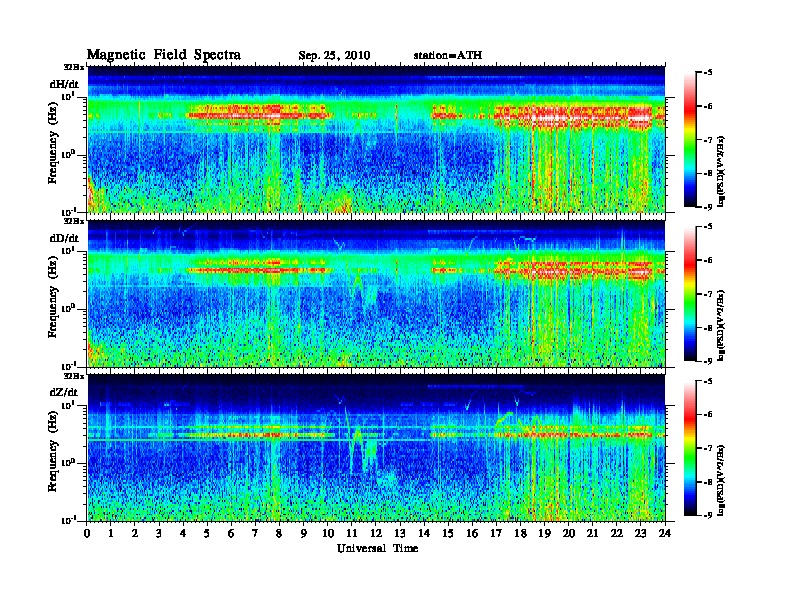Click the '32Hz' label atop dD/dt panel
This screenshot has width=792, height=612.
pyautogui.click(x=73, y=221)
